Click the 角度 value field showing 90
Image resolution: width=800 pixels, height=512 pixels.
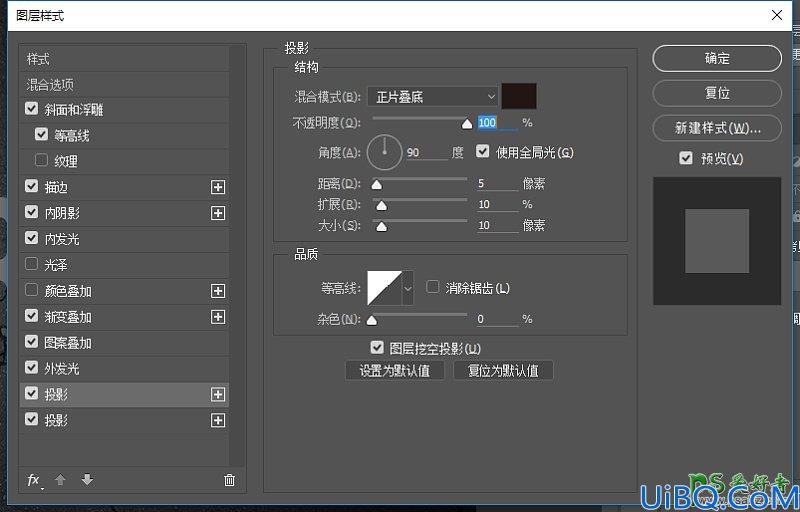427,152
